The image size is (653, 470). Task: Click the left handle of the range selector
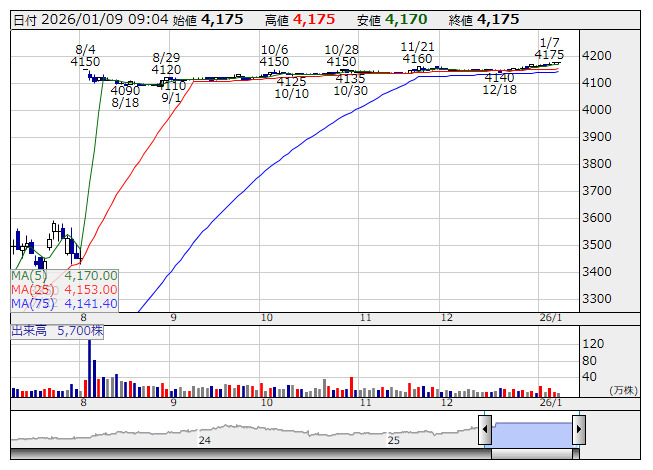click(x=485, y=431)
